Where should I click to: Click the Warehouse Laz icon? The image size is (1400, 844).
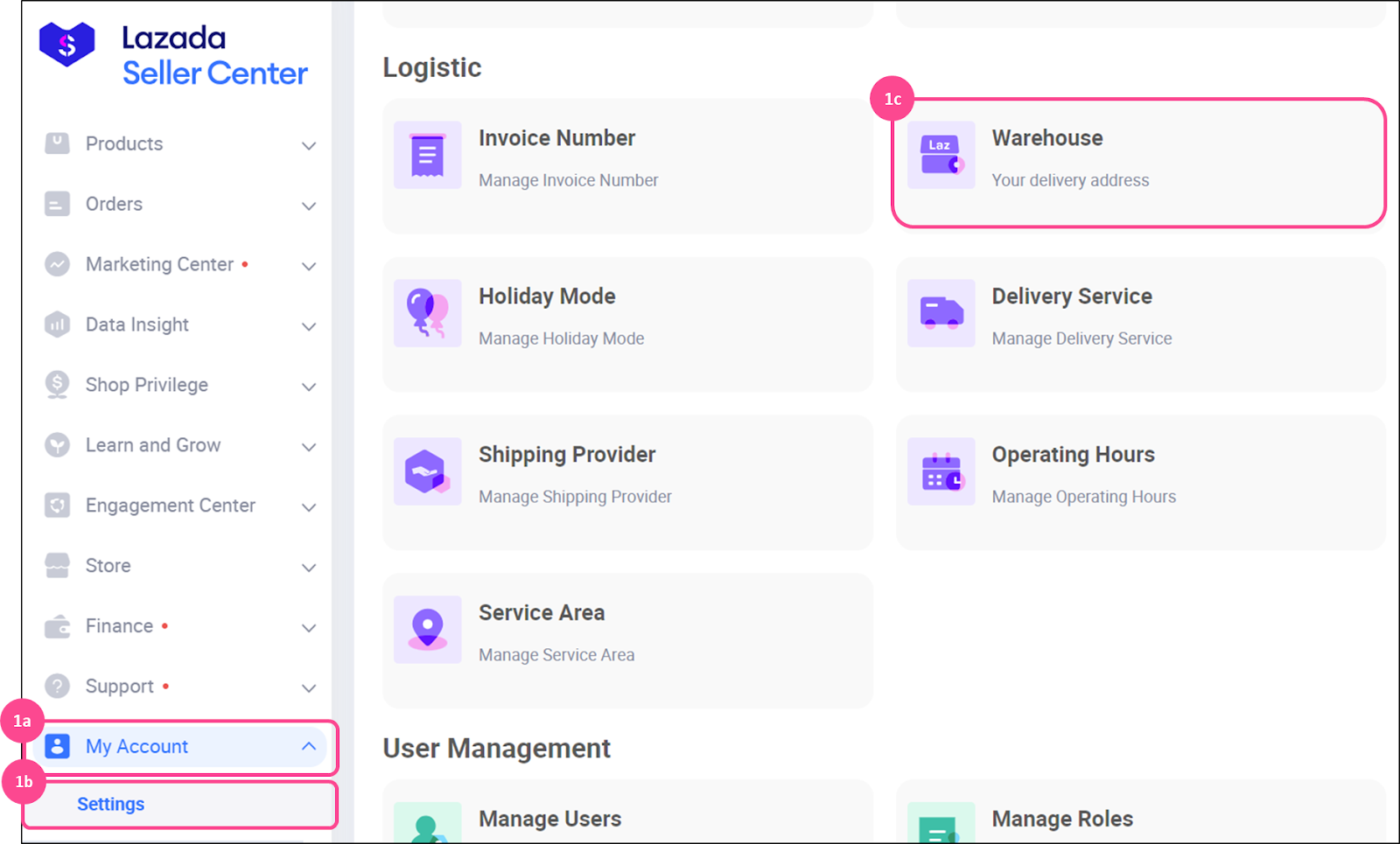(941, 155)
